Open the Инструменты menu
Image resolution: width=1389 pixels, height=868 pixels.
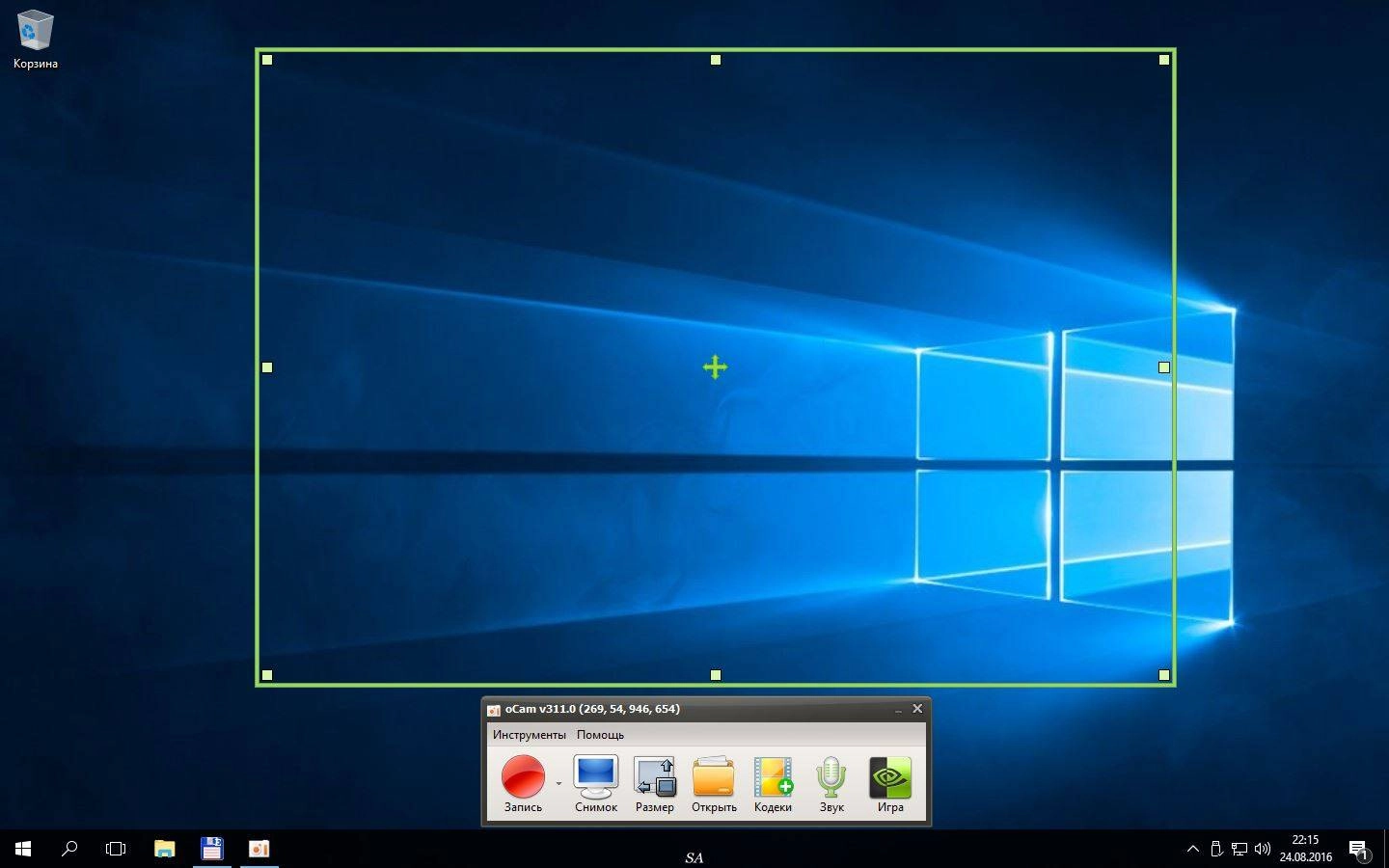coord(529,735)
